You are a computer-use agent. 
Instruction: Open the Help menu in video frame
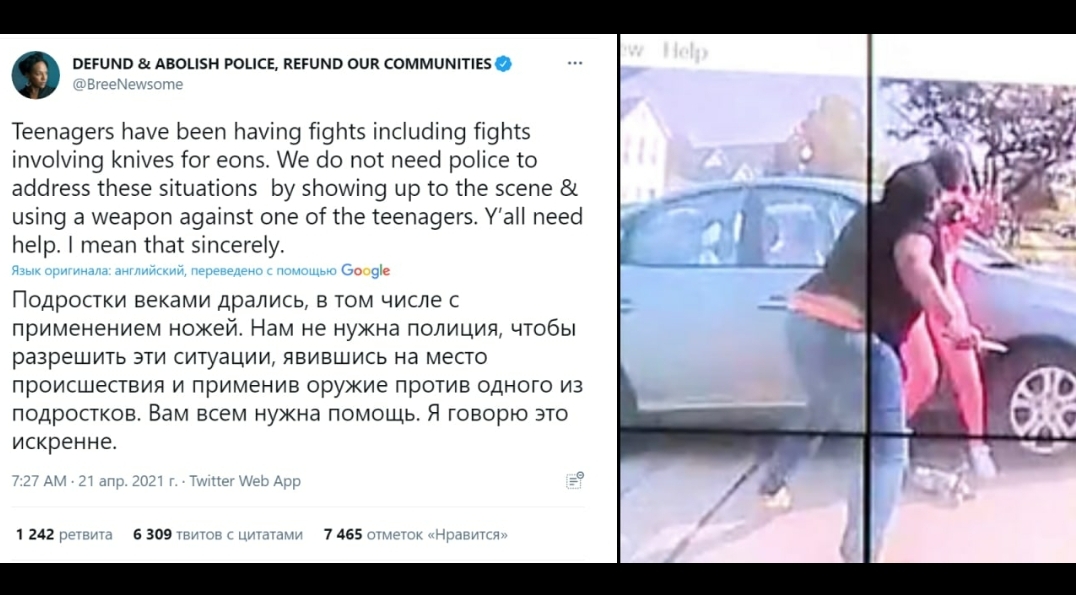[x=685, y=52]
